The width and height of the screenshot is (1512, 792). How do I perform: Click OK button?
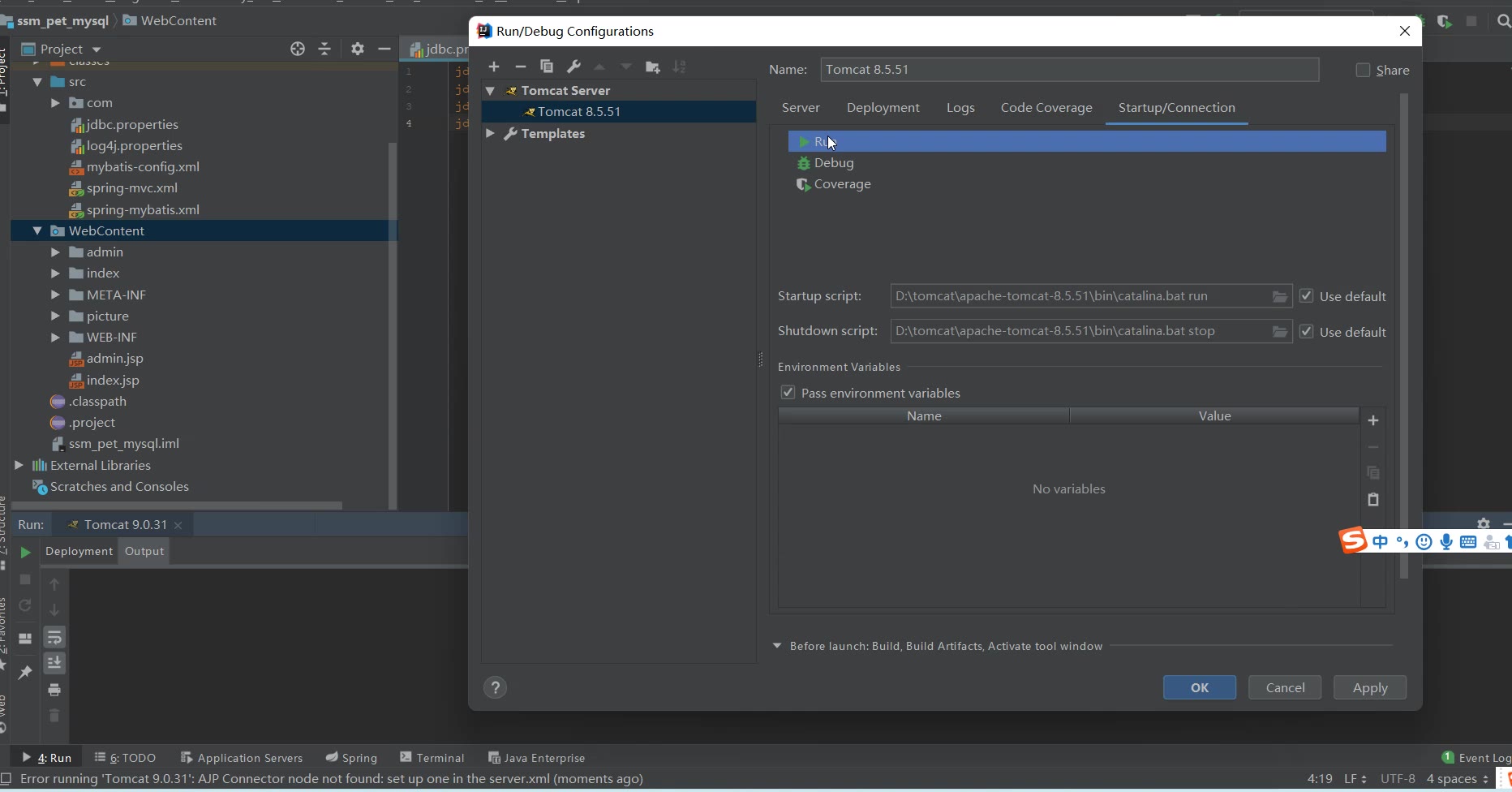(1200, 687)
